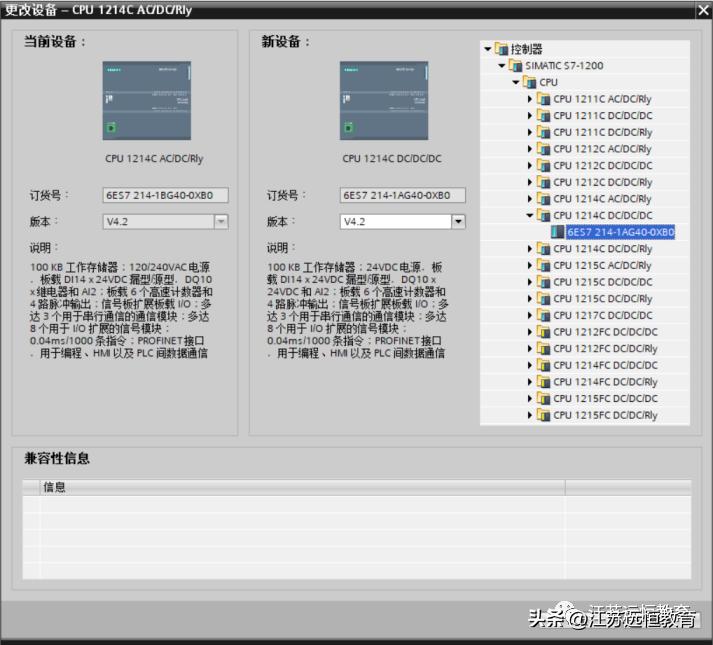
Task: Click the 当前设备 heading
Action: 55,42
